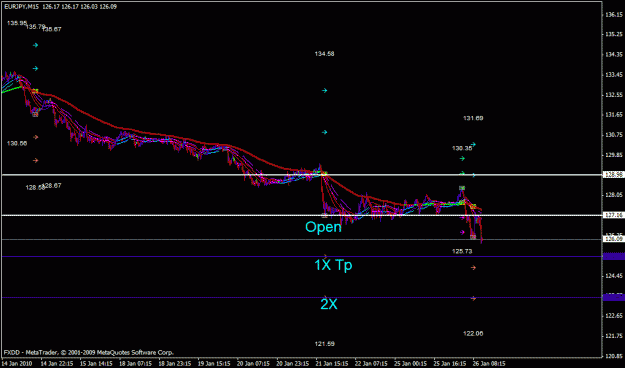Click the square marker at the 25 Jan price peak
The image size is (625, 368).
[x=462, y=188]
